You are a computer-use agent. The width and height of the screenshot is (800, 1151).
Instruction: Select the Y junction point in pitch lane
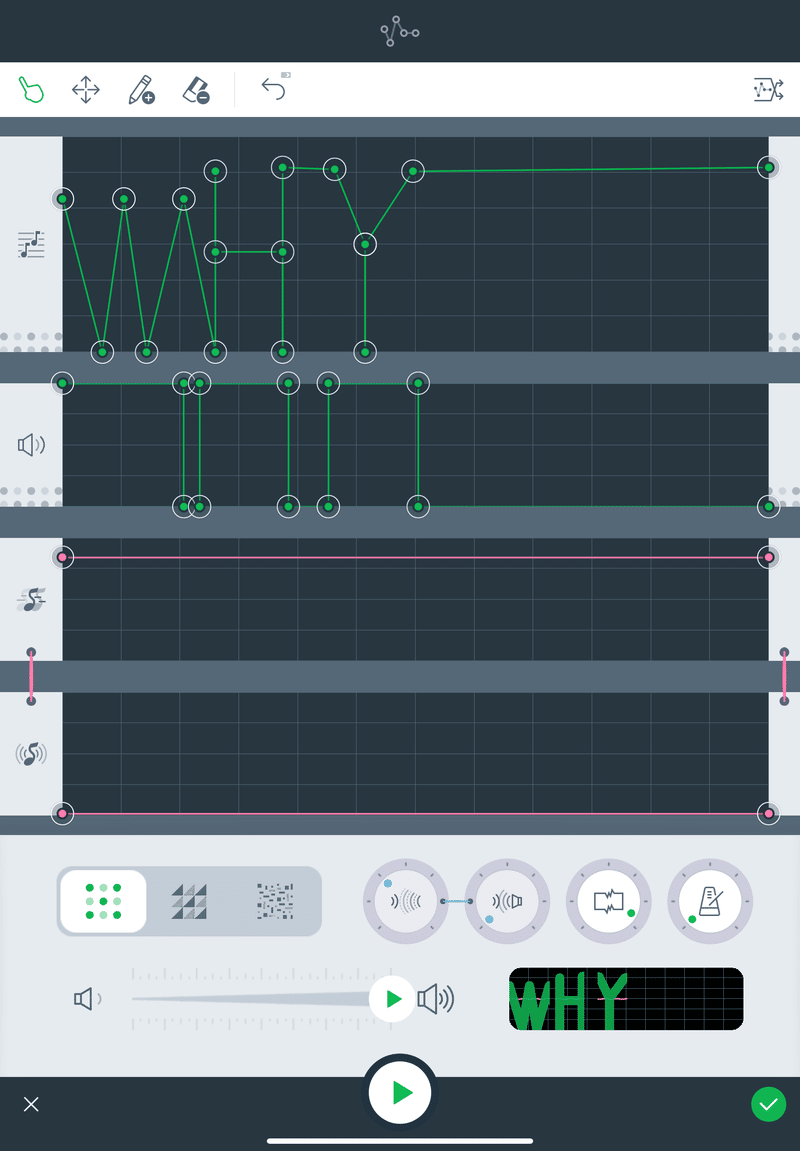tap(365, 244)
